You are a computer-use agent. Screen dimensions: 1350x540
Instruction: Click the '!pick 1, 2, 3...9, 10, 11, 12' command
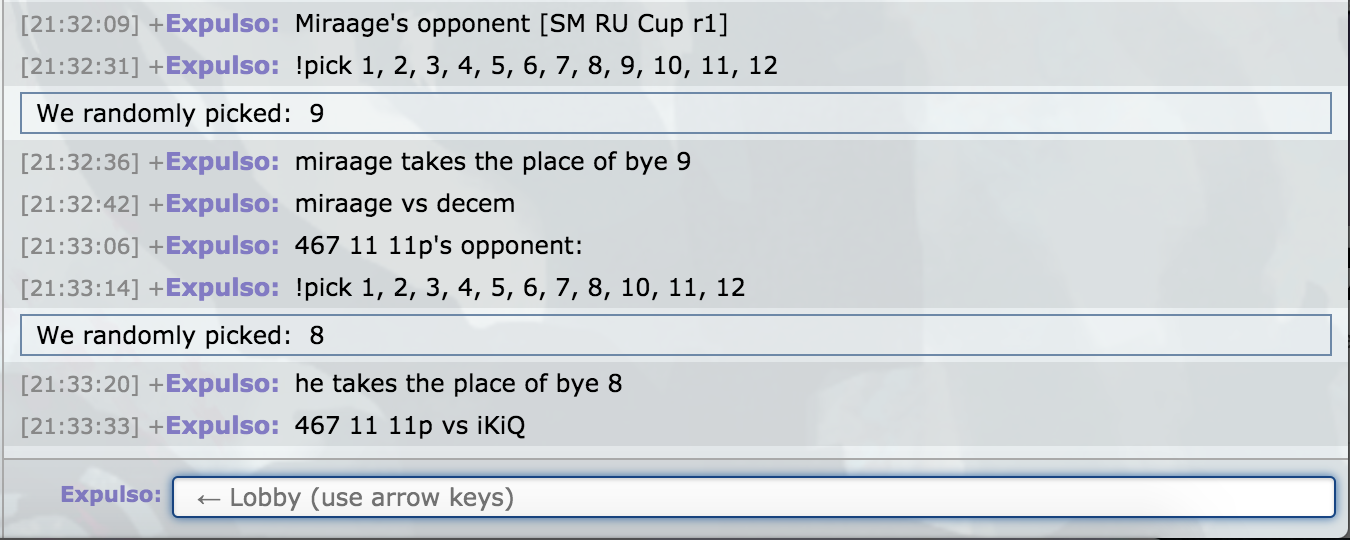[536, 67]
